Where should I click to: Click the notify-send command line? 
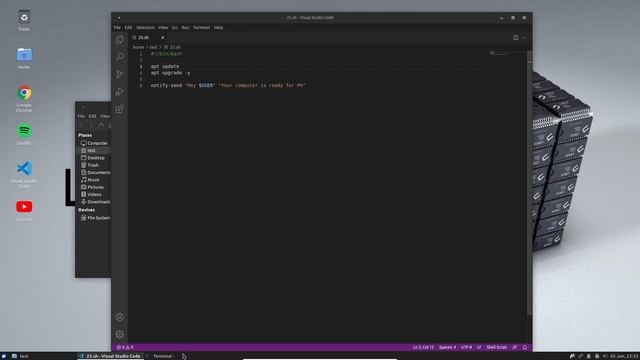228,86
